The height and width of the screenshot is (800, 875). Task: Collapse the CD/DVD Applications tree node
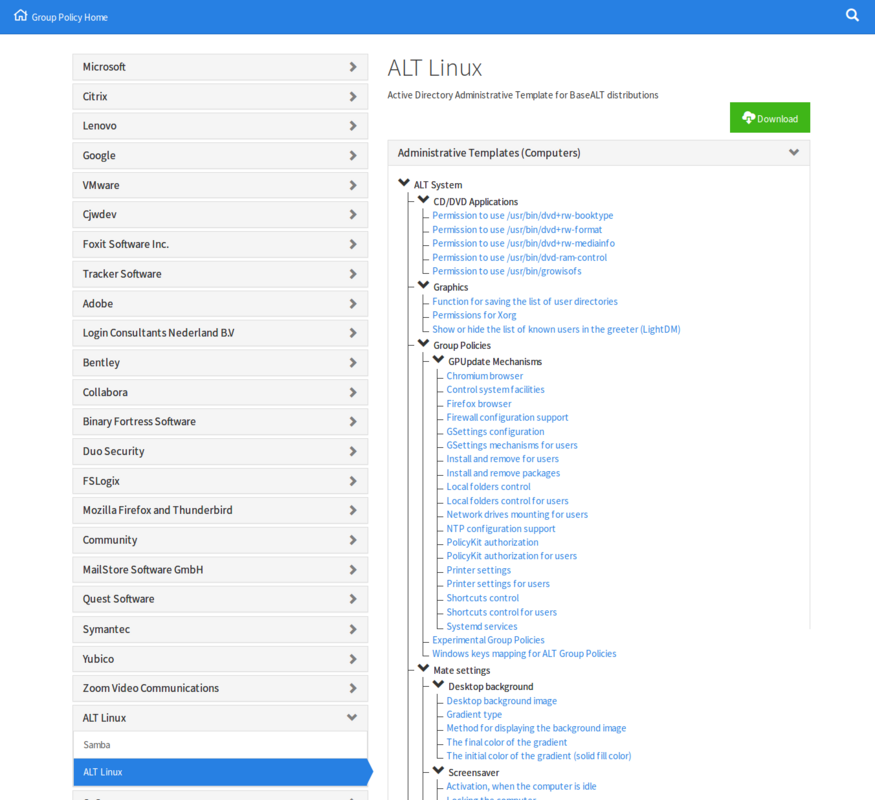424,200
